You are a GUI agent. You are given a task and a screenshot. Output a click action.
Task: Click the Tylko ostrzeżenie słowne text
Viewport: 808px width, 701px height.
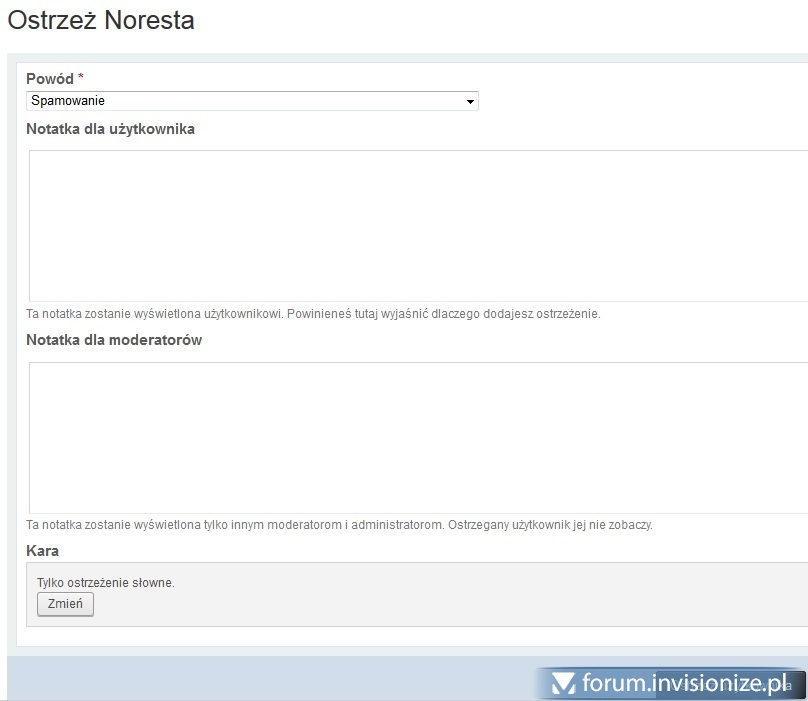pos(106,582)
